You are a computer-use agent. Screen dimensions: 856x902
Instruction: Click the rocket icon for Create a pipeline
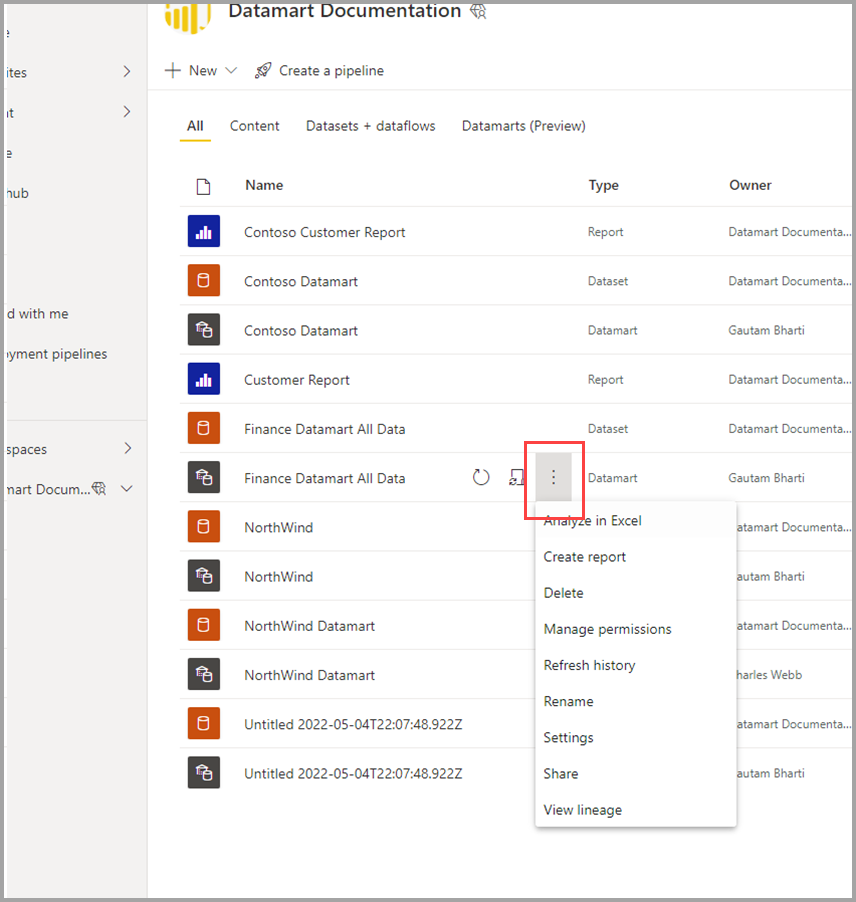click(262, 70)
